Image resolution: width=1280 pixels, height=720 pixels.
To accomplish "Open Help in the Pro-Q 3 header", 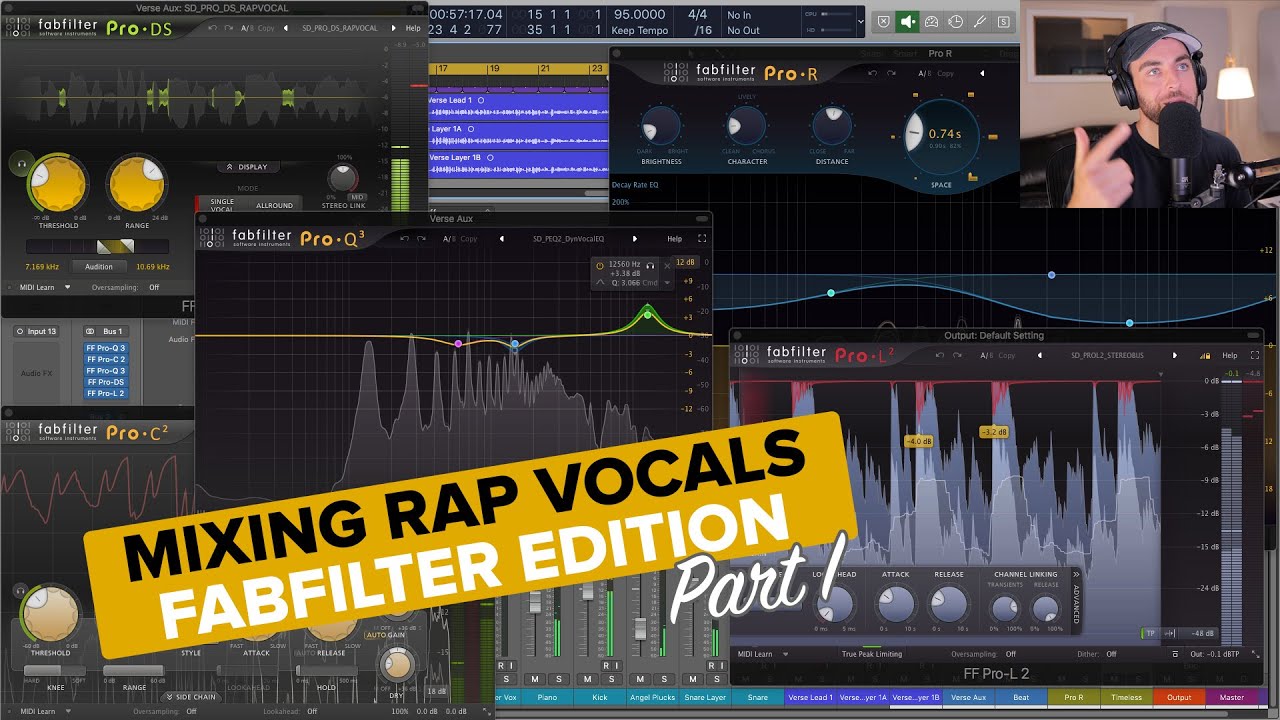I will tap(674, 239).
